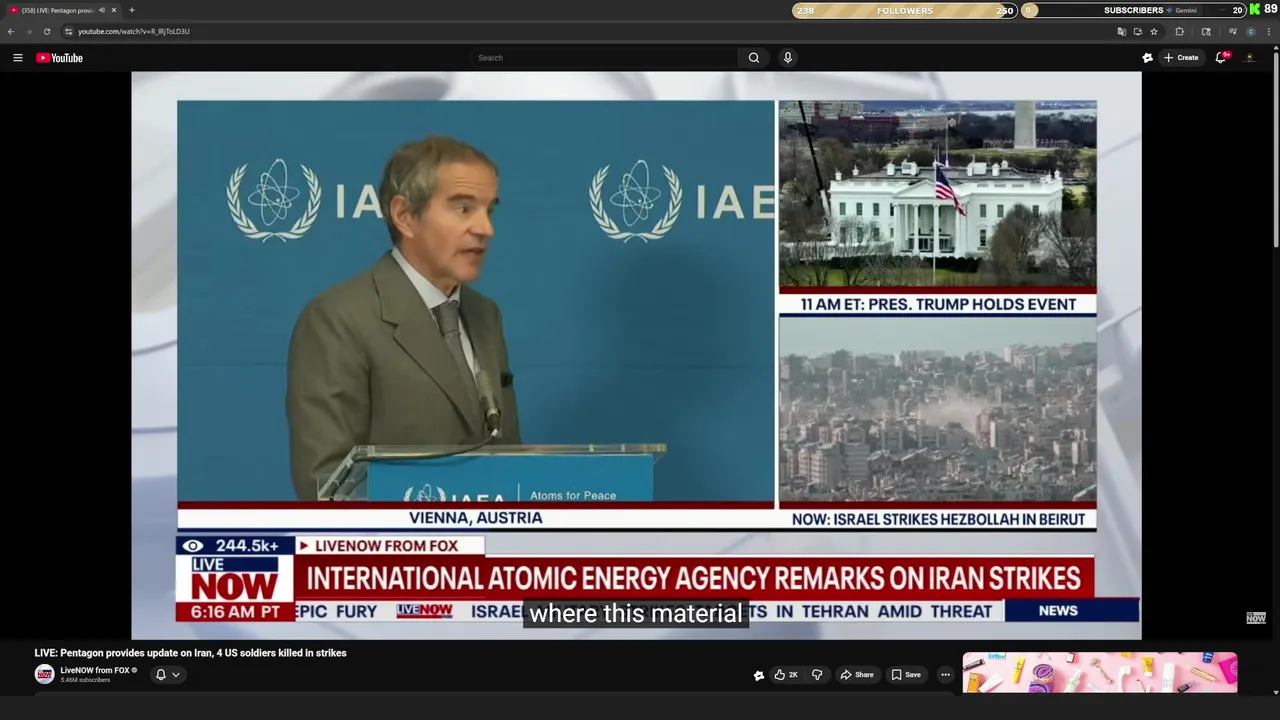The width and height of the screenshot is (1280, 720).
Task: Open the browser three-dot menu
Action: point(1269,31)
